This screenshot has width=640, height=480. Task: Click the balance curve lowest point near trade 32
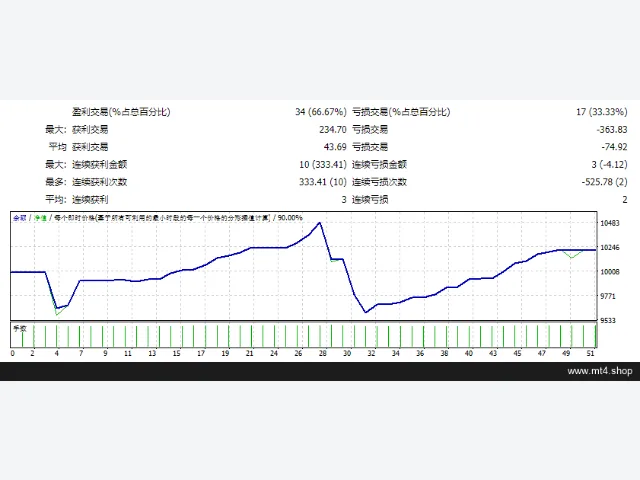tap(366, 312)
